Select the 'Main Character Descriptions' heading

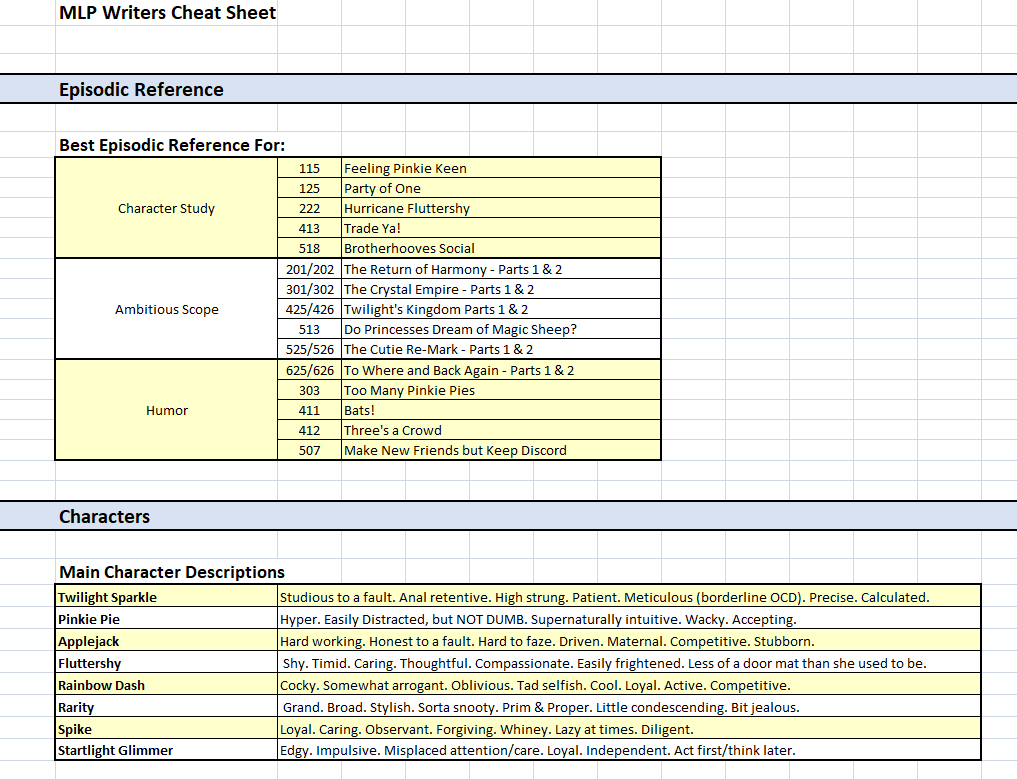pyautogui.click(x=172, y=572)
